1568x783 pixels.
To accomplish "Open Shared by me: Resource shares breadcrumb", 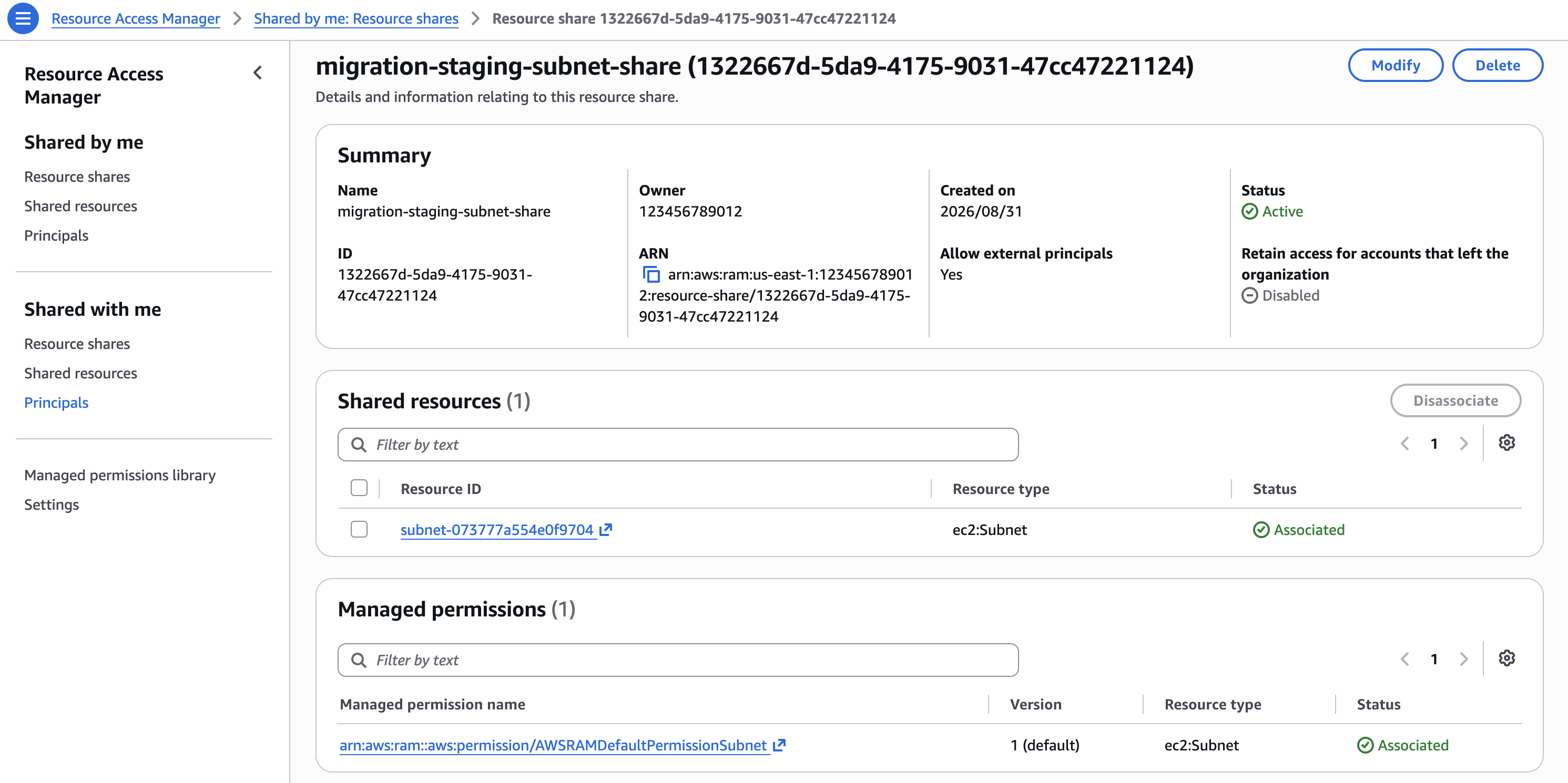I will (x=356, y=19).
